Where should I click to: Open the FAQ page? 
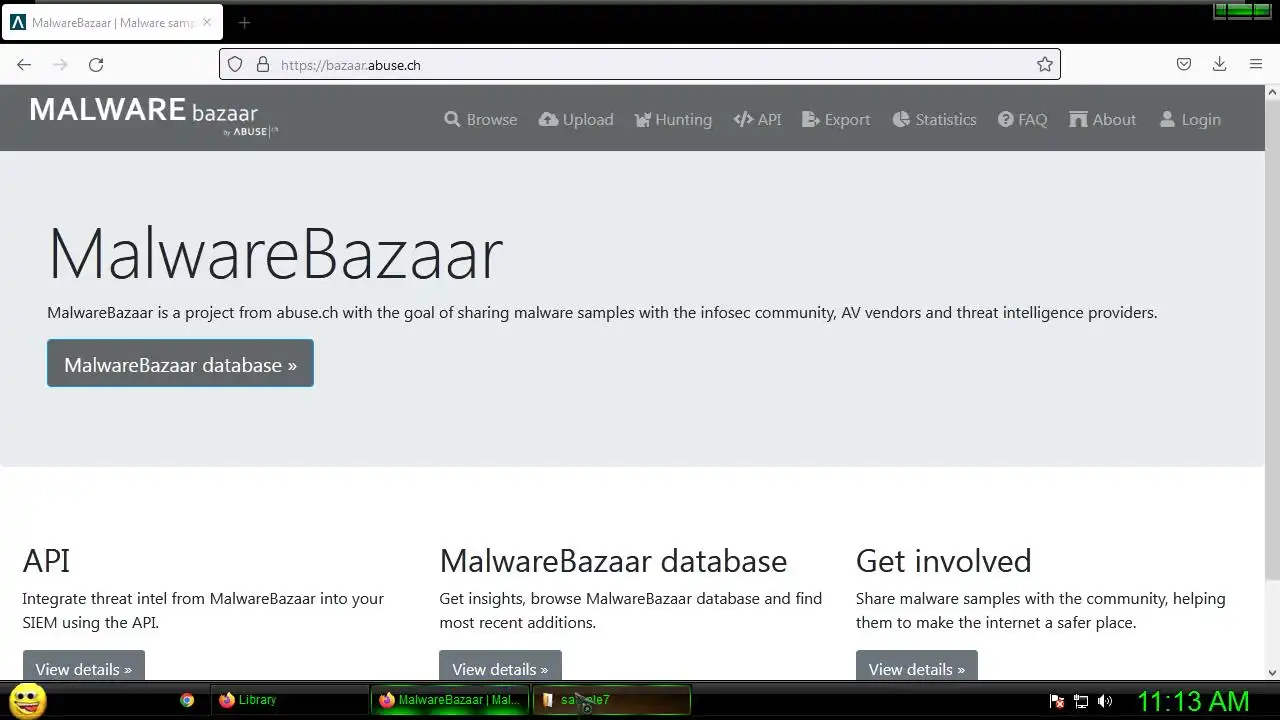pos(1022,119)
